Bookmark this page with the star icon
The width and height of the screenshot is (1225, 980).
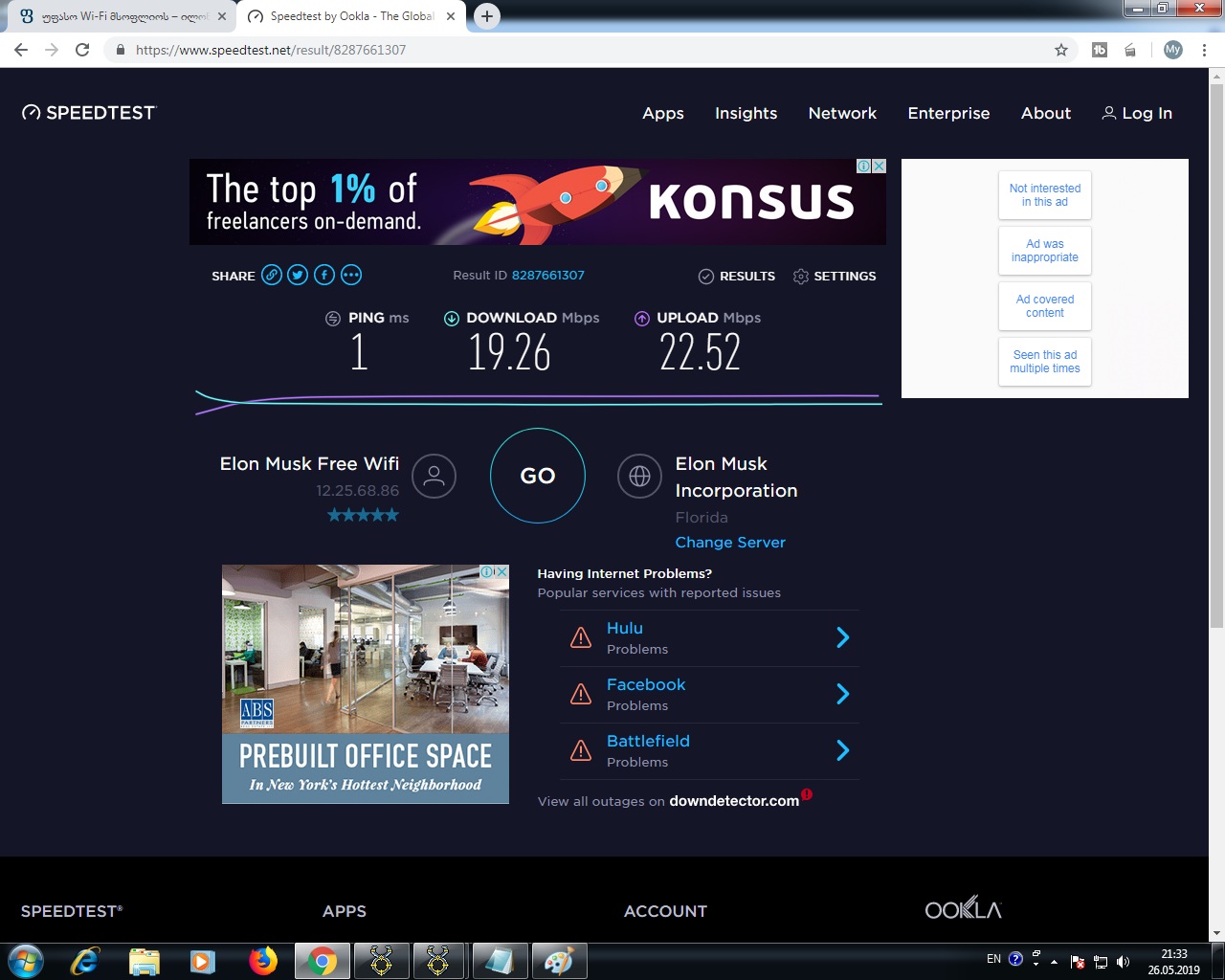tap(1061, 50)
